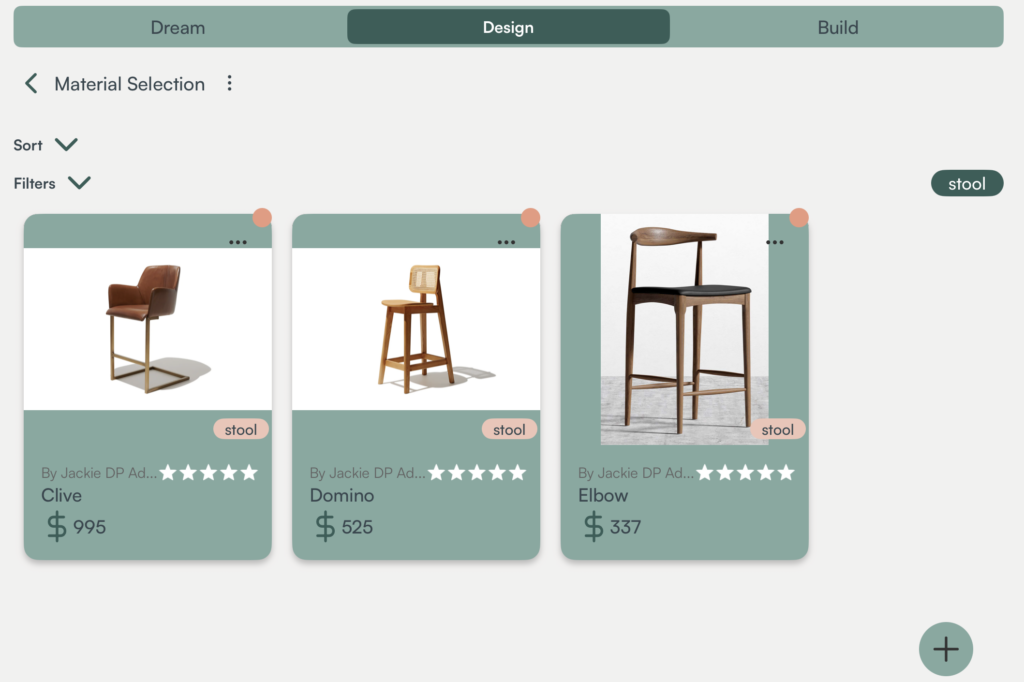
Task: Switch to the Dream tab
Action: 178,27
